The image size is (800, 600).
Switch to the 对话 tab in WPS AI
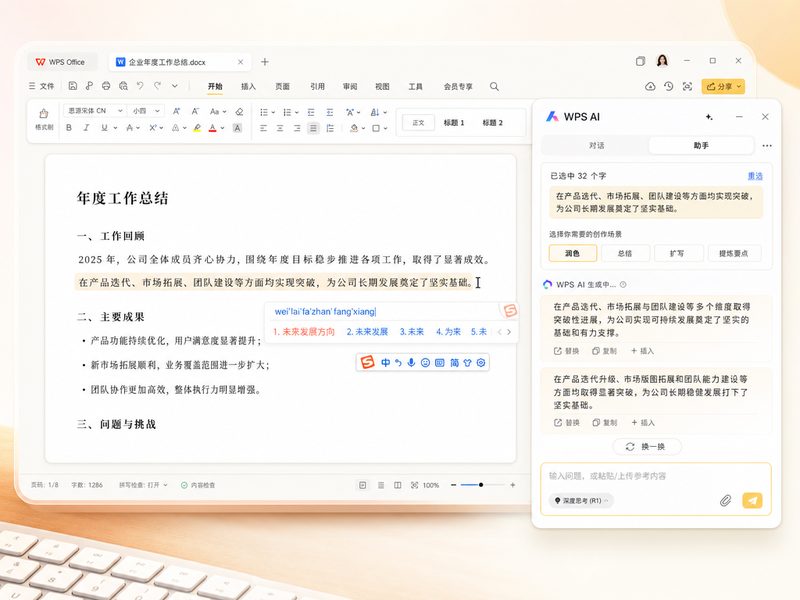[596, 145]
